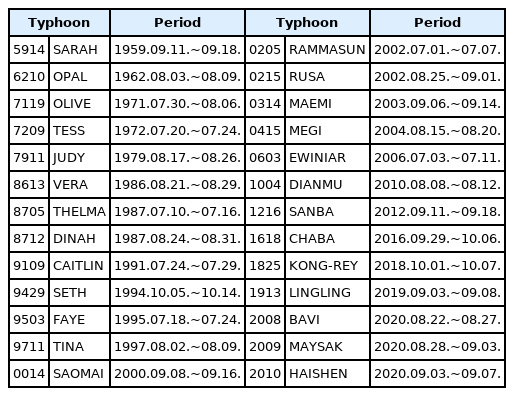Select the EWINIAR typhoon cell

pyautogui.click(x=327, y=158)
